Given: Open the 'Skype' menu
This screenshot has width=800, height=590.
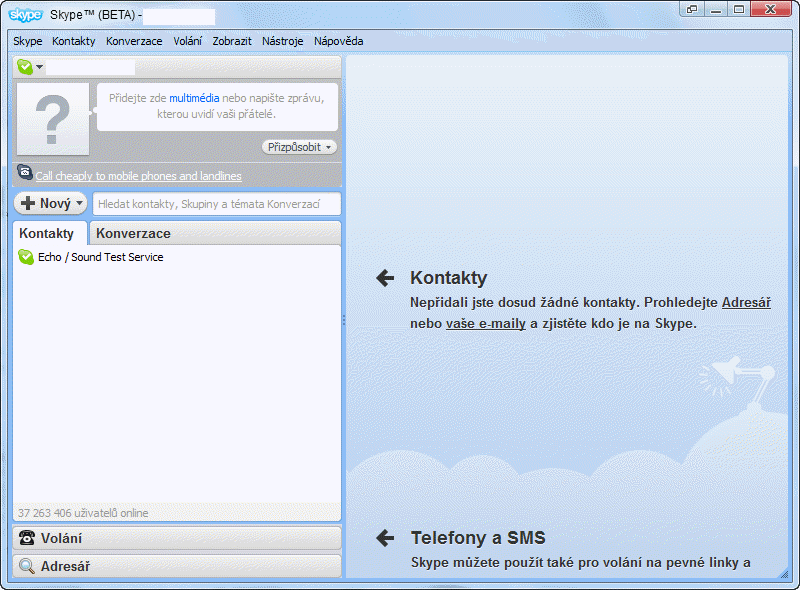Looking at the screenshot, I should 28,41.
